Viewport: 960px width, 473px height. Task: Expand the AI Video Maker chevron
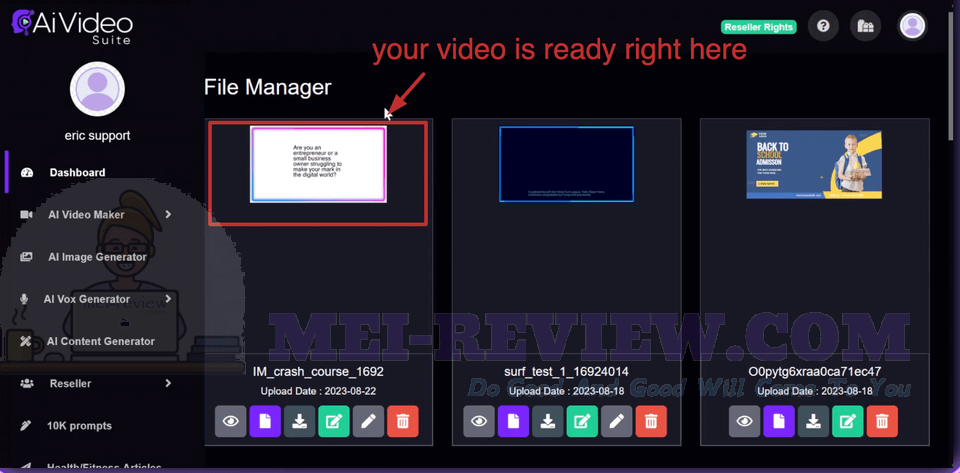tap(168, 214)
